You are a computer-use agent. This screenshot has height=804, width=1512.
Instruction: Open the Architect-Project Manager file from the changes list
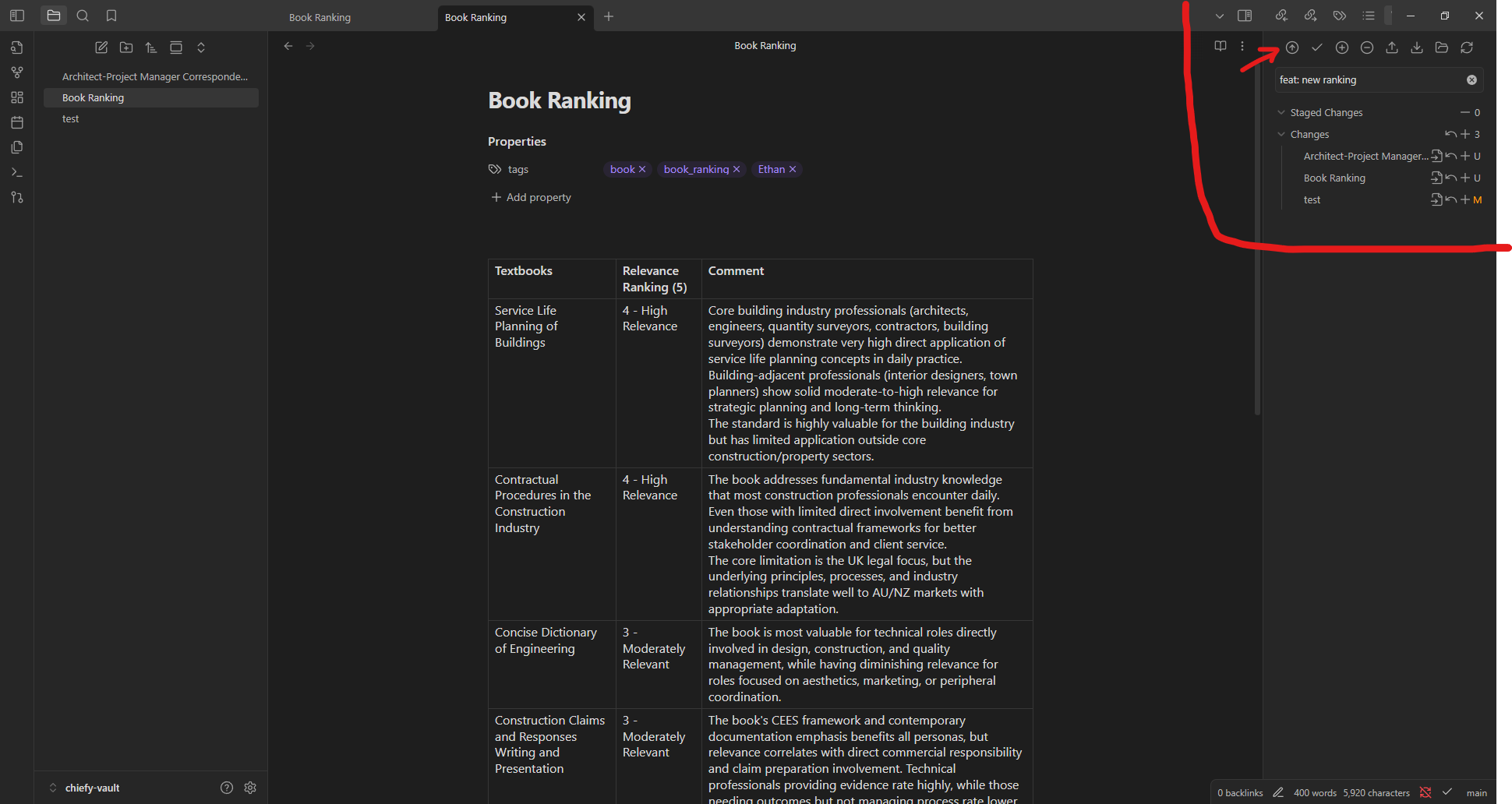pyautogui.click(x=1436, y=156)
